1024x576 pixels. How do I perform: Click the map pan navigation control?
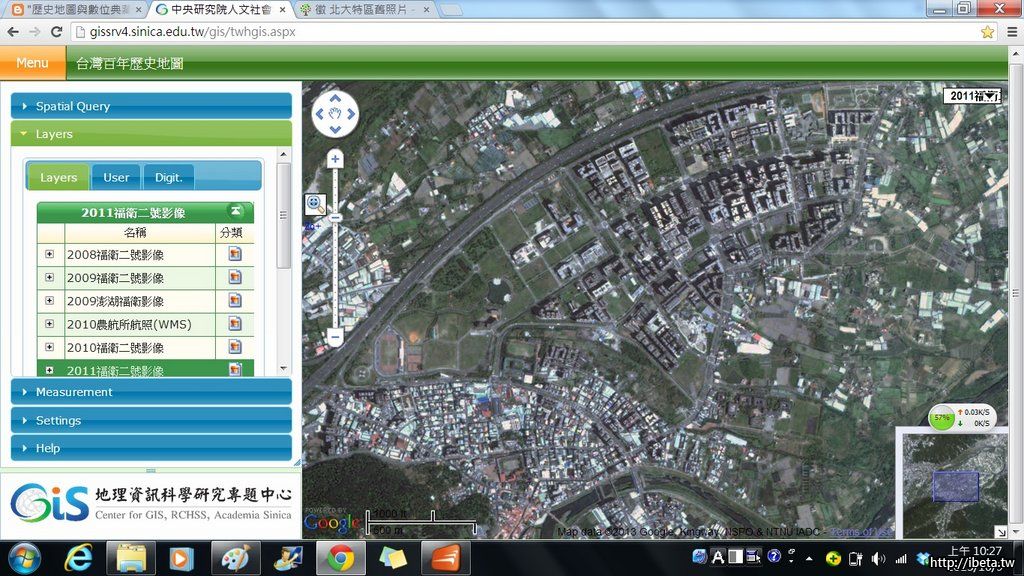pos(335,114)
